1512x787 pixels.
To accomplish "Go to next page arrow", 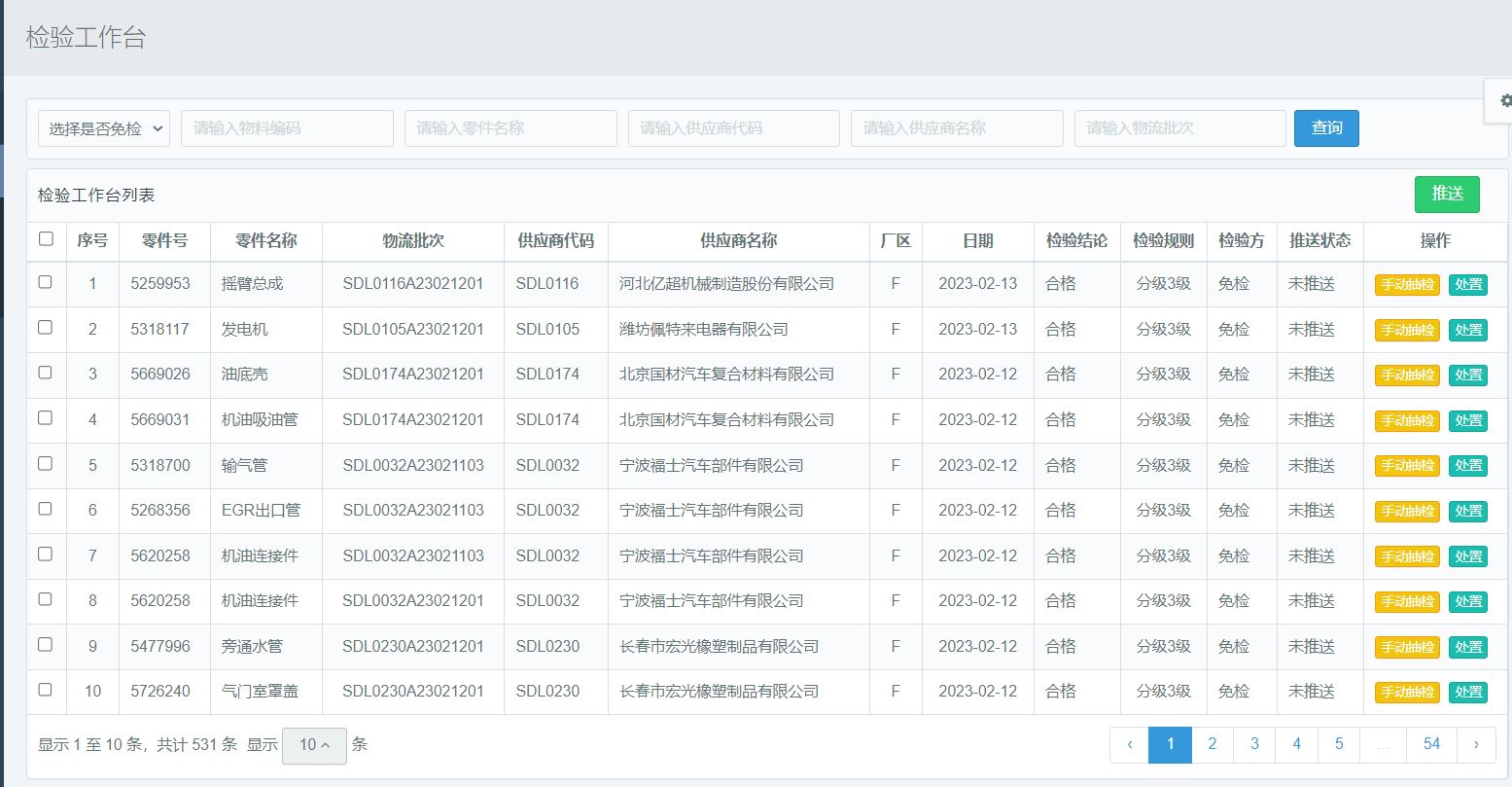I will click(1476, 744).
